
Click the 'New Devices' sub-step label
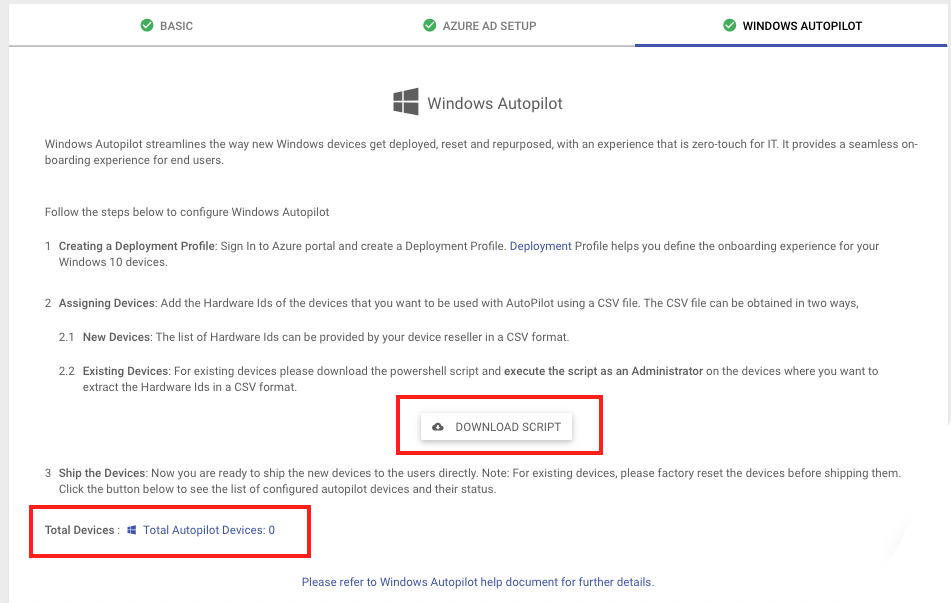[x=116, y=337]
